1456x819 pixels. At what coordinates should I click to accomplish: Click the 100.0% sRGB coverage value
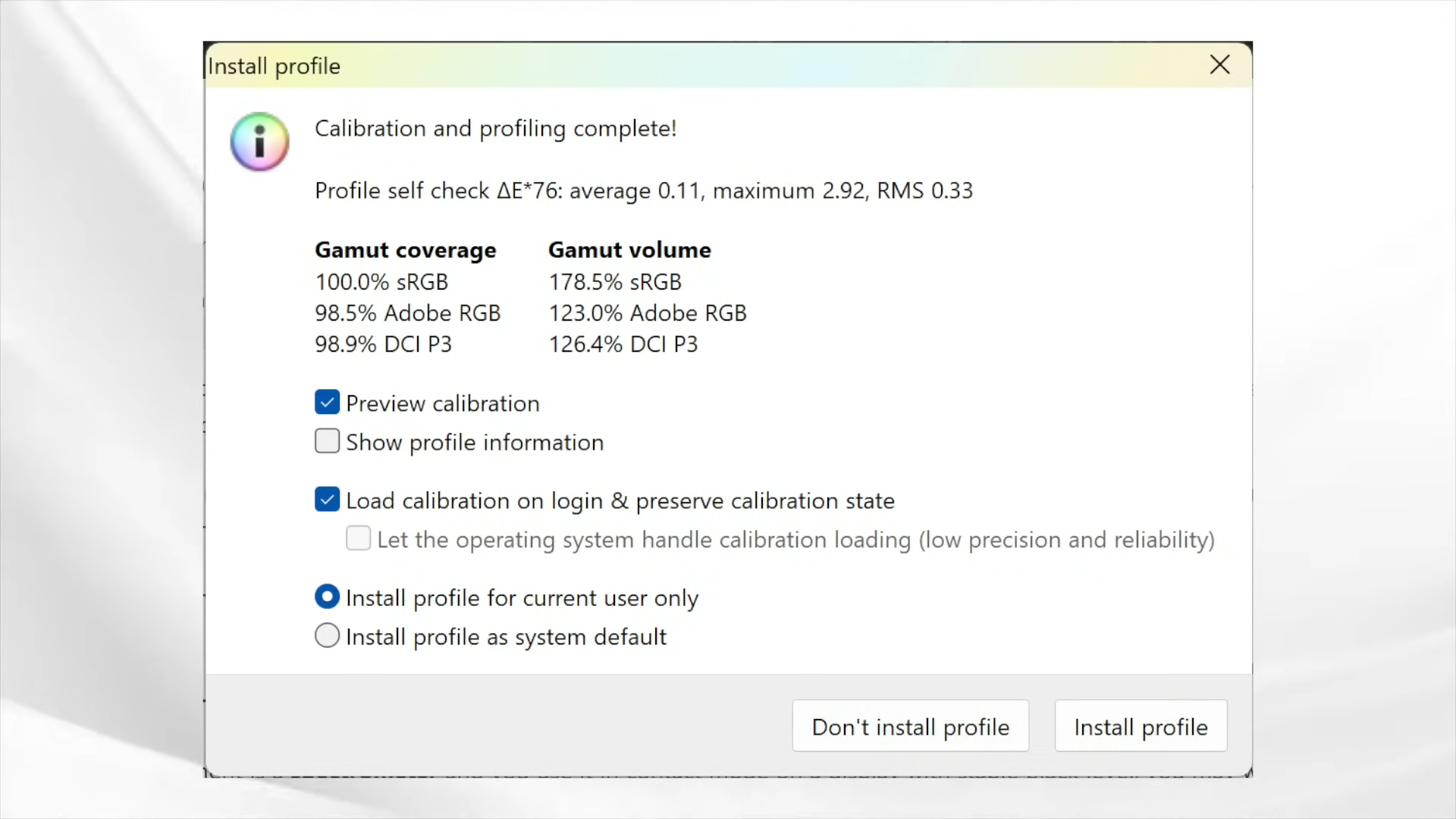click(x=381, y=282)
